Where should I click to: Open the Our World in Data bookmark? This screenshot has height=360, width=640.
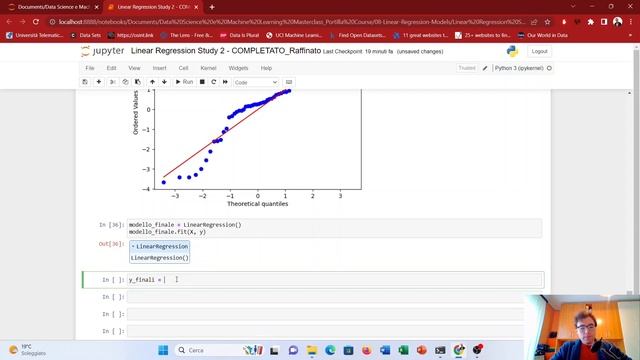pos(542,36)
